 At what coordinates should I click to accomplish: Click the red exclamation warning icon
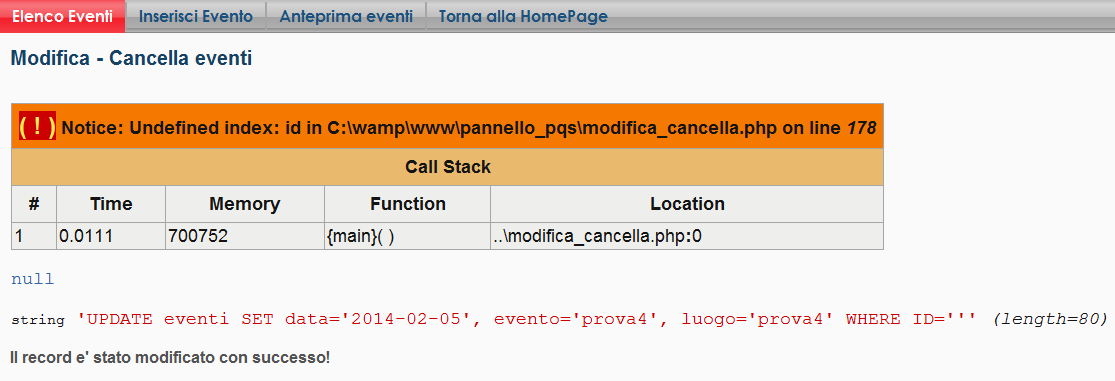[37, 127]
